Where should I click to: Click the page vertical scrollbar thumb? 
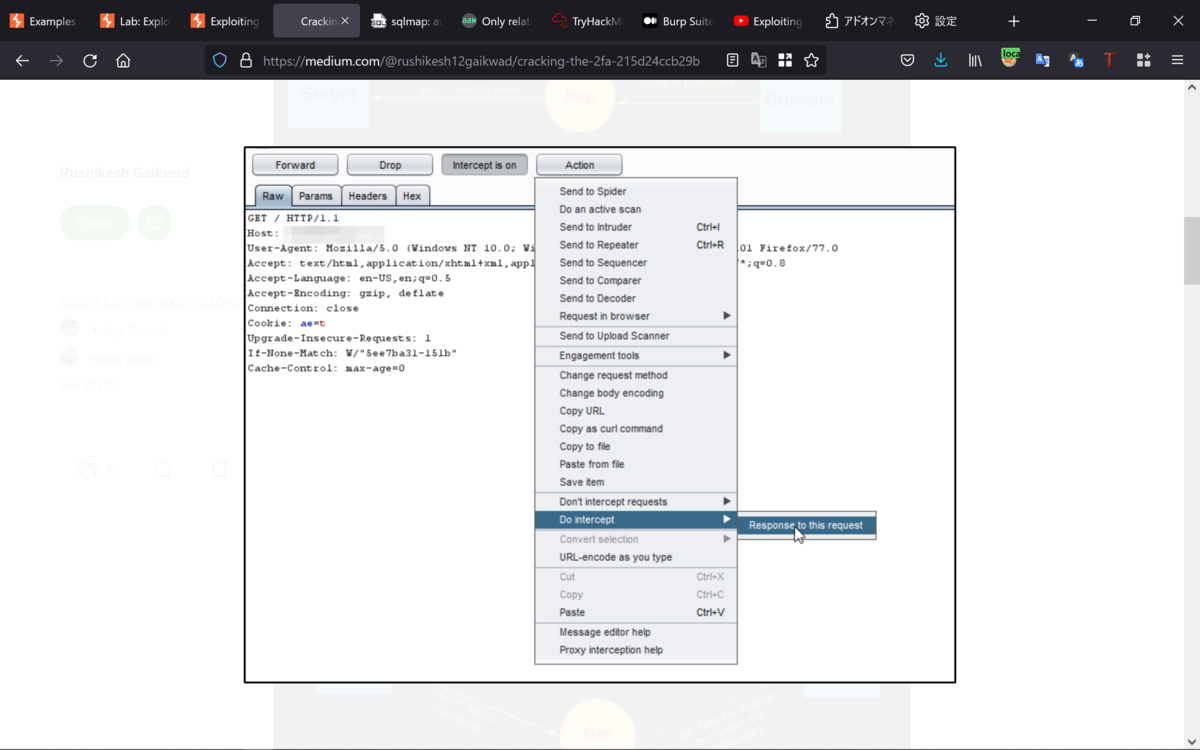[1192, 250]
